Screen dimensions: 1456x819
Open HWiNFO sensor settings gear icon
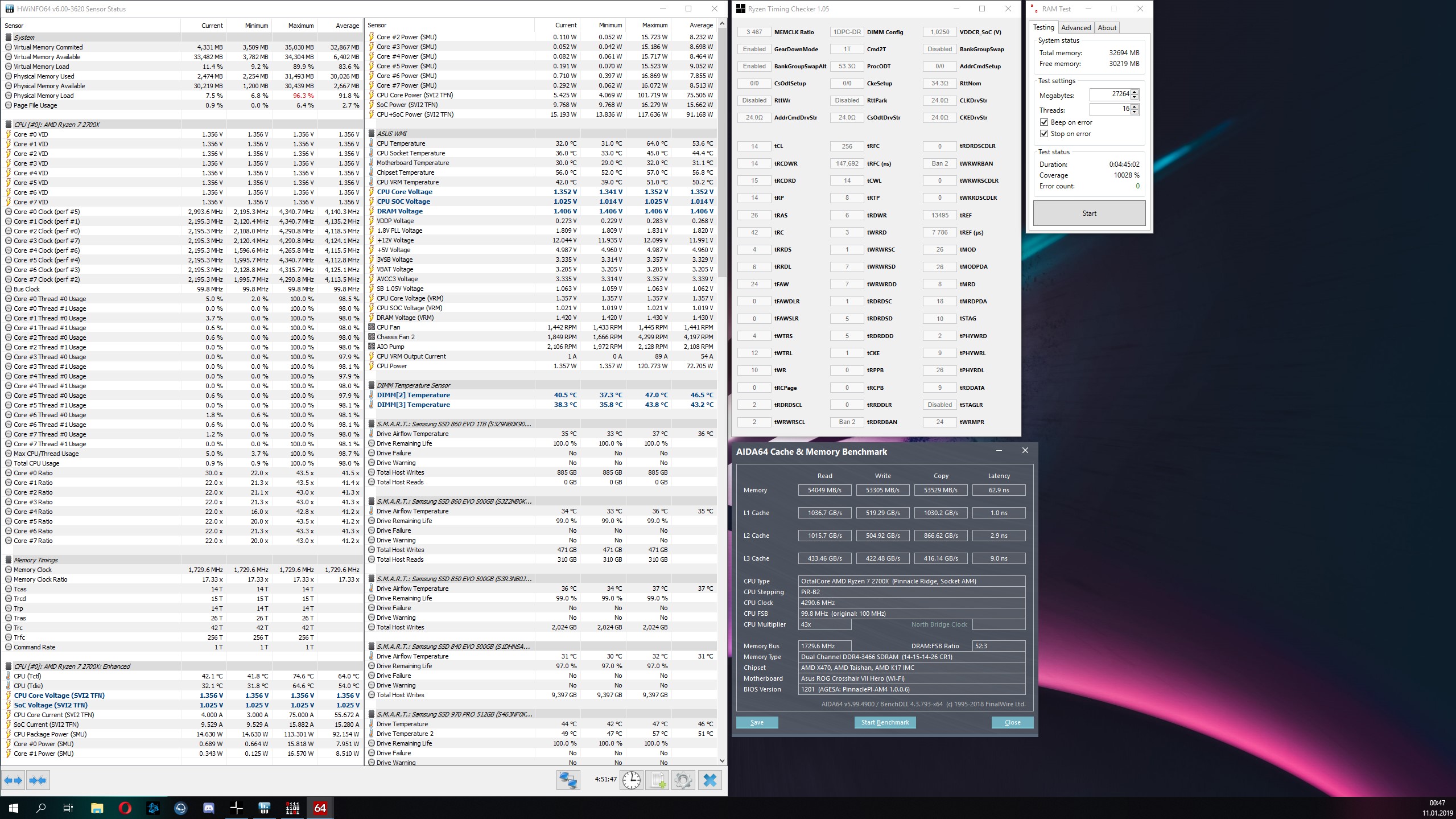[x=683, y=780]
